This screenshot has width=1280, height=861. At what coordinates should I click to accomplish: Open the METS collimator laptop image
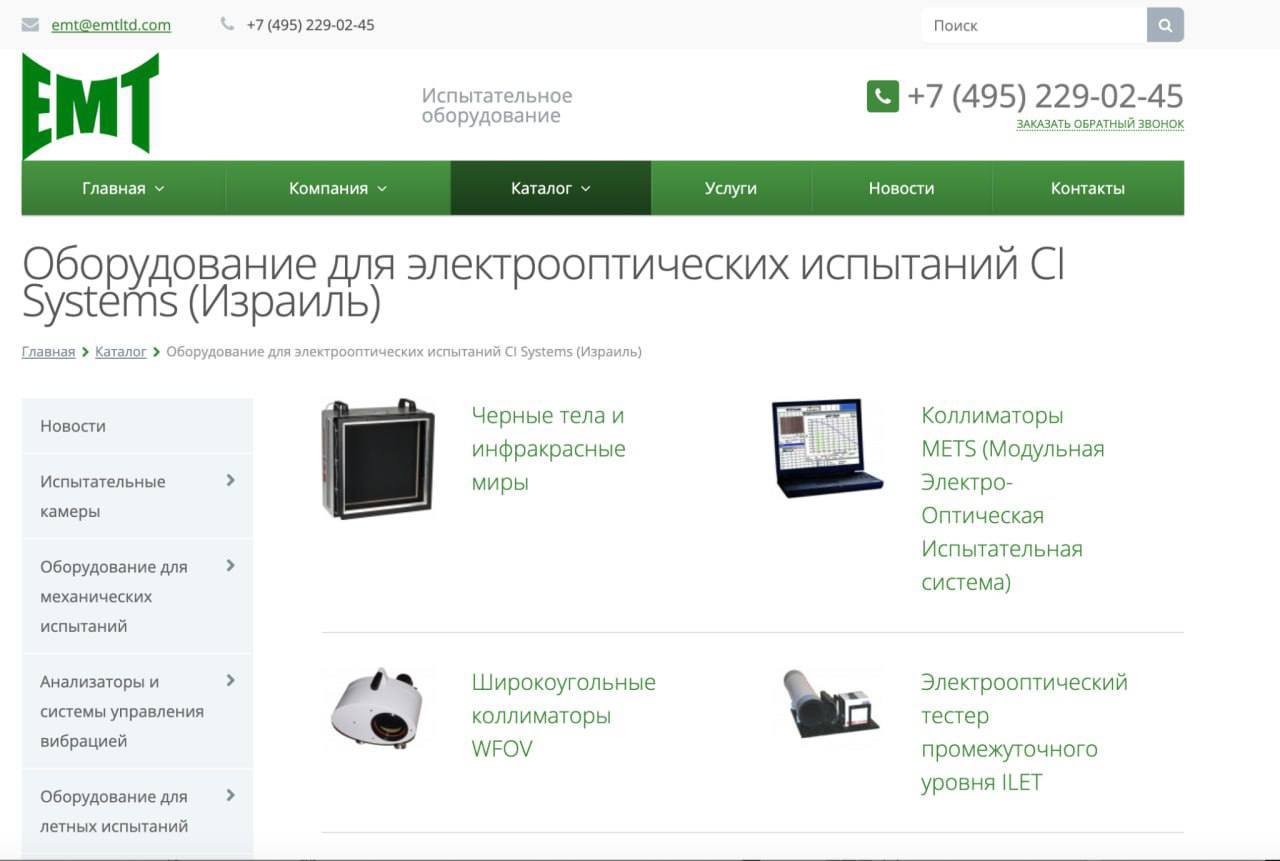click(x=827, y=448)
